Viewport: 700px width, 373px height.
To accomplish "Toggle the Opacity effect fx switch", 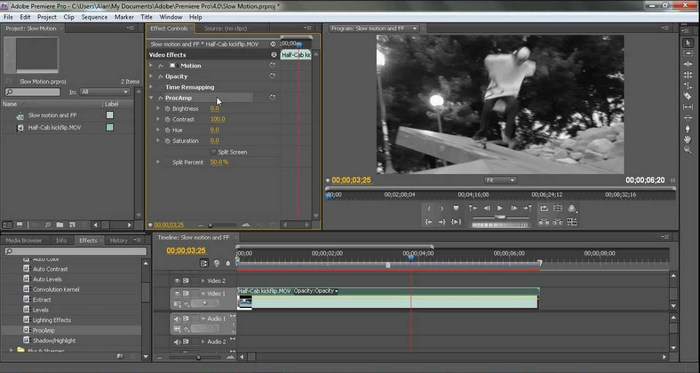I will tap(161, 76).
